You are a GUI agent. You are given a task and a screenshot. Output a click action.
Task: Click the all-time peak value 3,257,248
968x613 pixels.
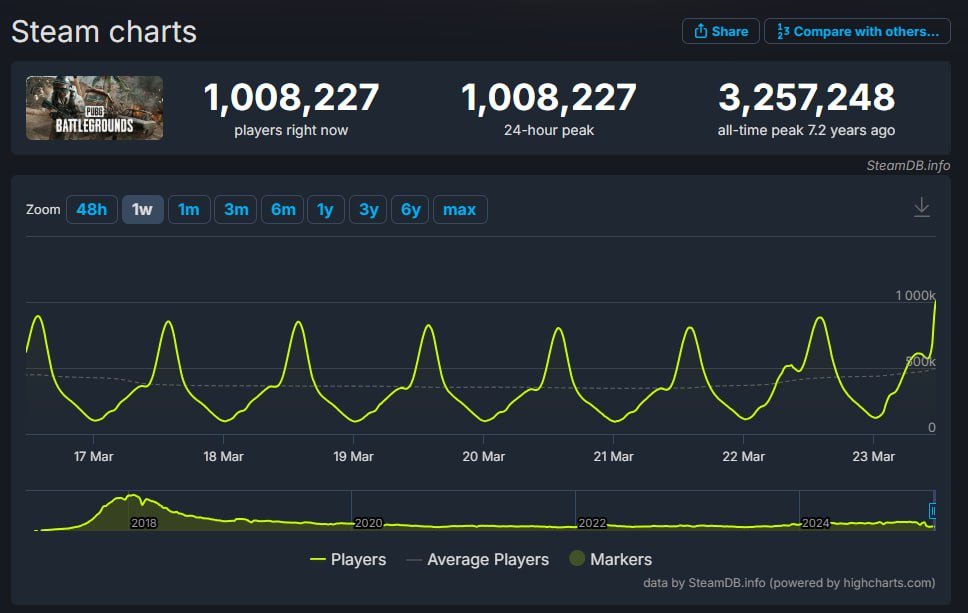(x=806, y=98)
